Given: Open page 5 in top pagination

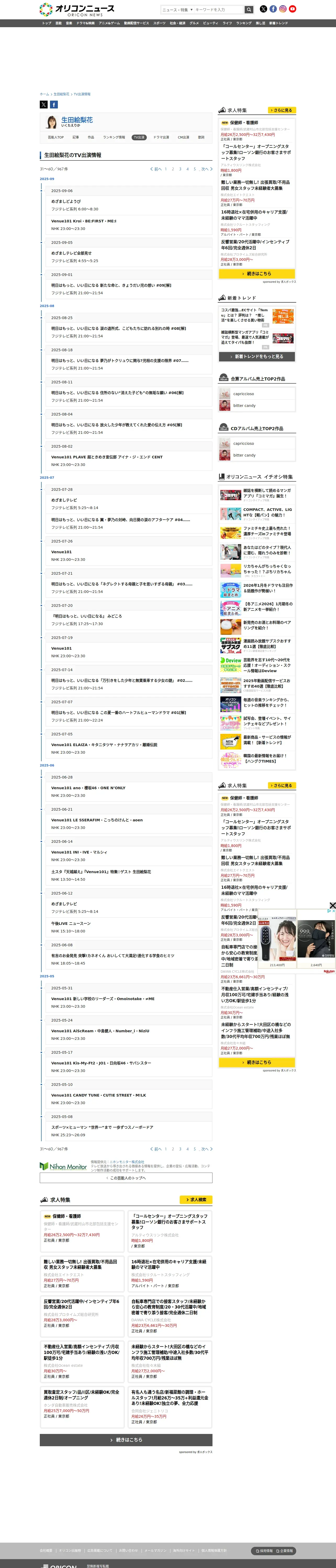Looking at the screenshot, I should tap(194, 169).
